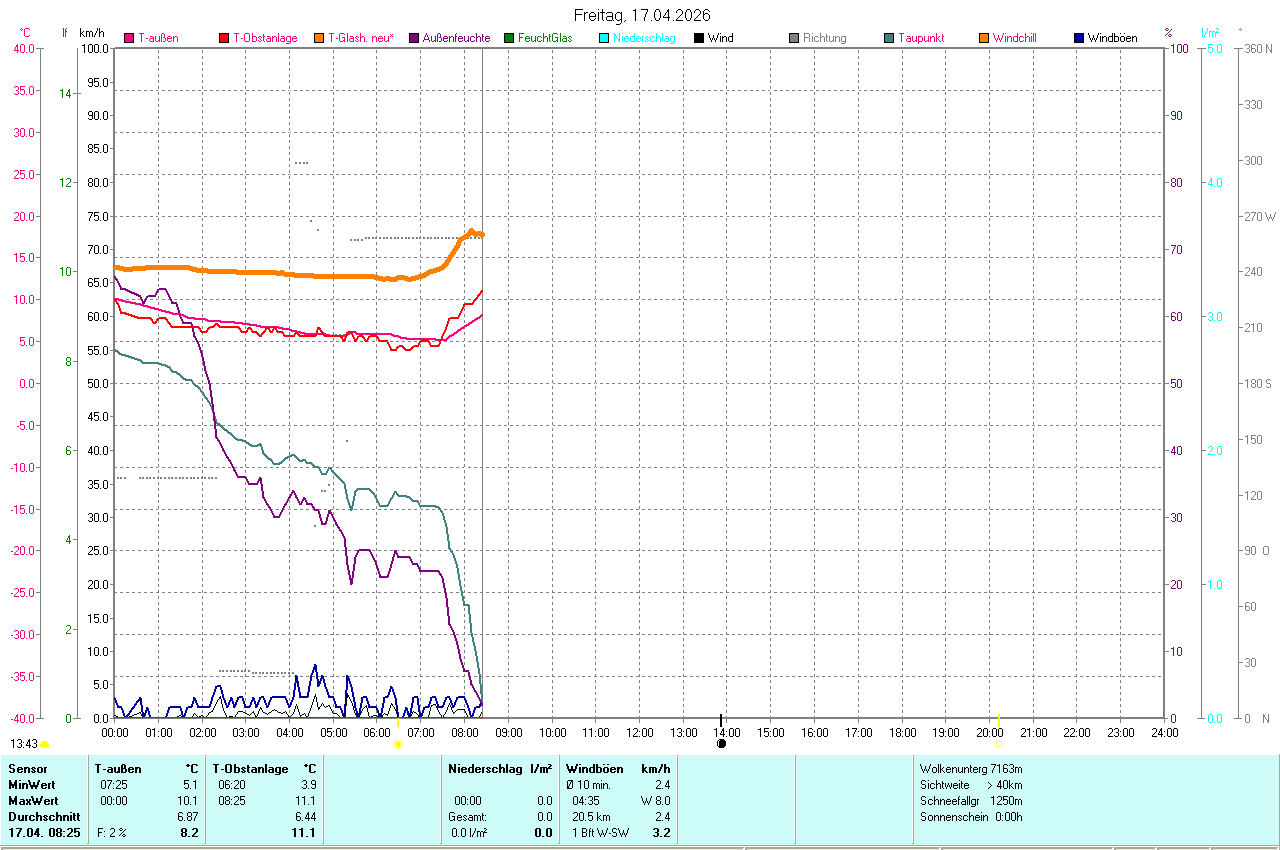Screen dimensions: 1280x850
Task: Click the T-außen legend color square
Action: (129, 39)
